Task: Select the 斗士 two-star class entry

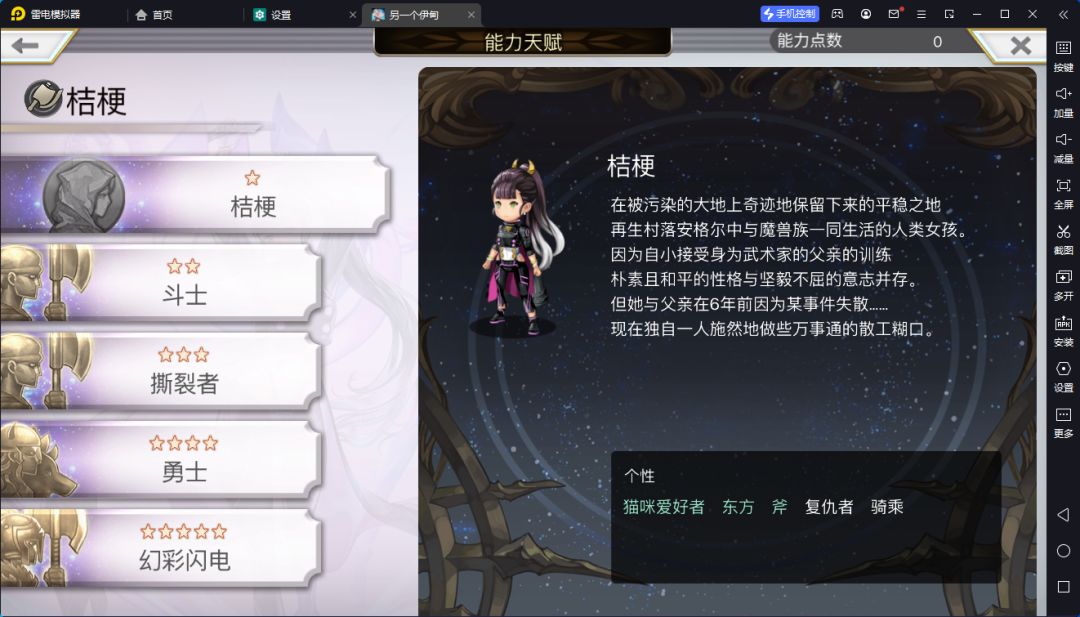Action: coord(160,282)
